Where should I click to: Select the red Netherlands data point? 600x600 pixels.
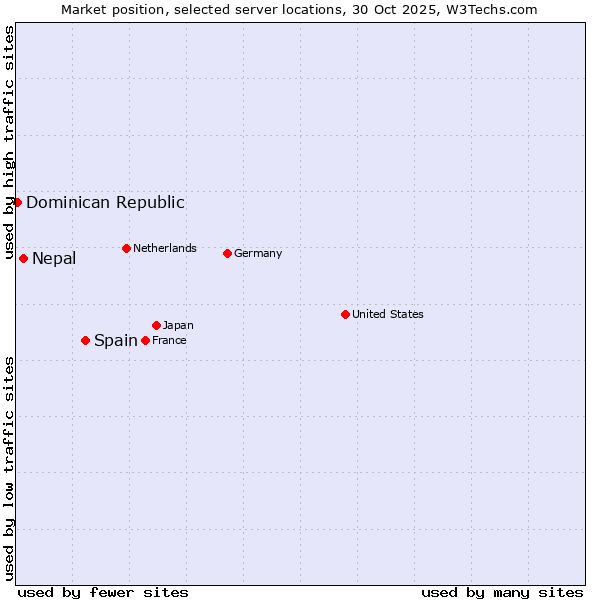[x=126, y=248]
